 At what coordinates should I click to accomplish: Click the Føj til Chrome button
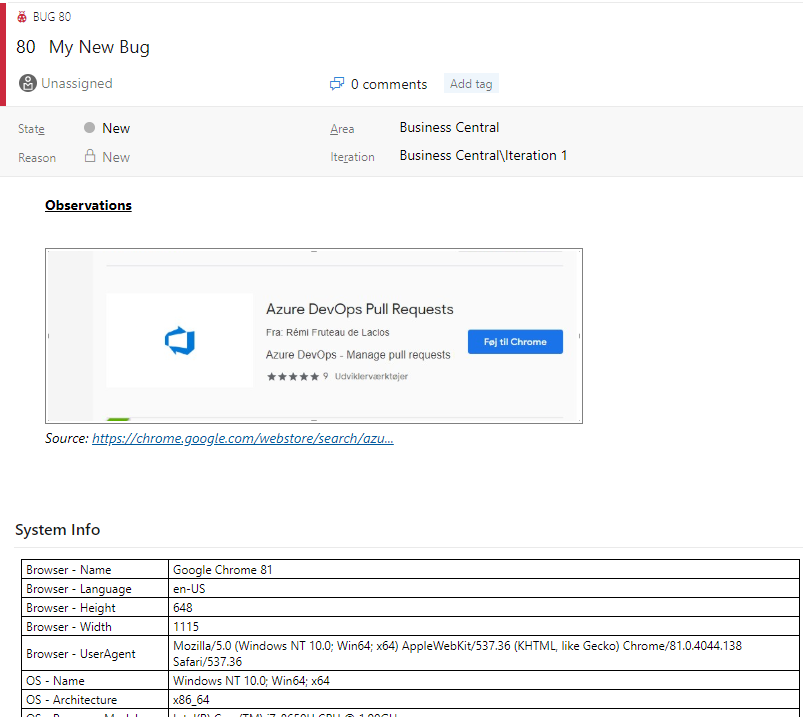coord(515,342)
